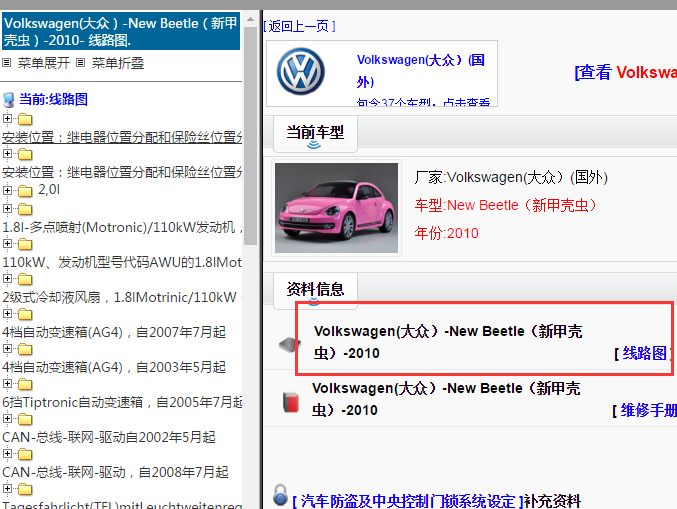Open first underlined 安装位置：继电器位置 entry
The width and height of the screenshot is (677, 509).
(x=122, y=137)
